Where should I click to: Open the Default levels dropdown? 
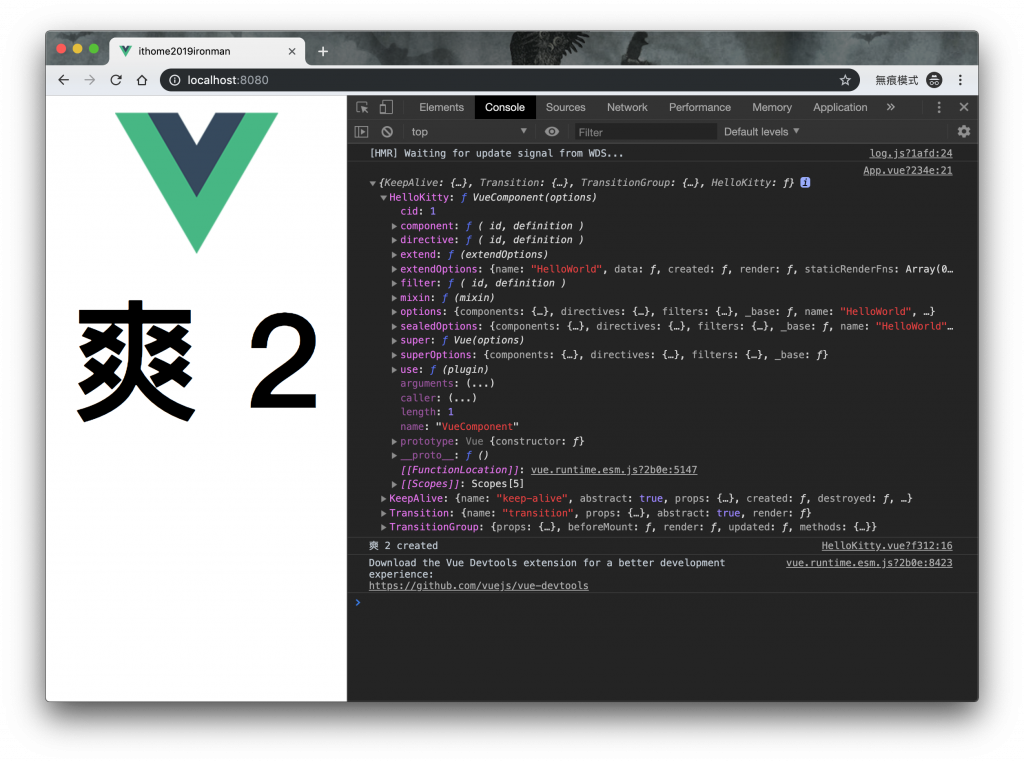[761, 132]
